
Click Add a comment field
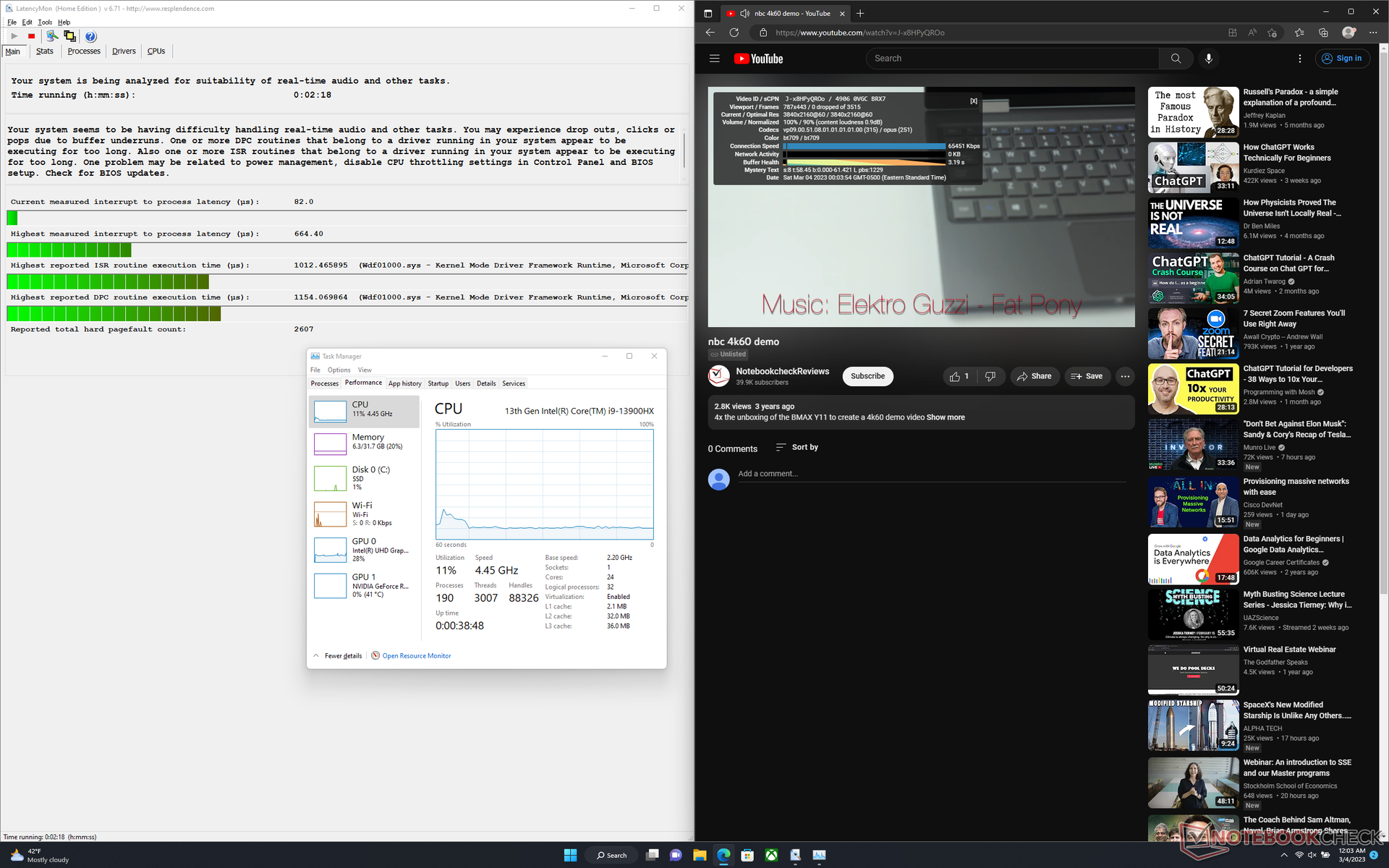pyautogui.click(x=932, y=474)
